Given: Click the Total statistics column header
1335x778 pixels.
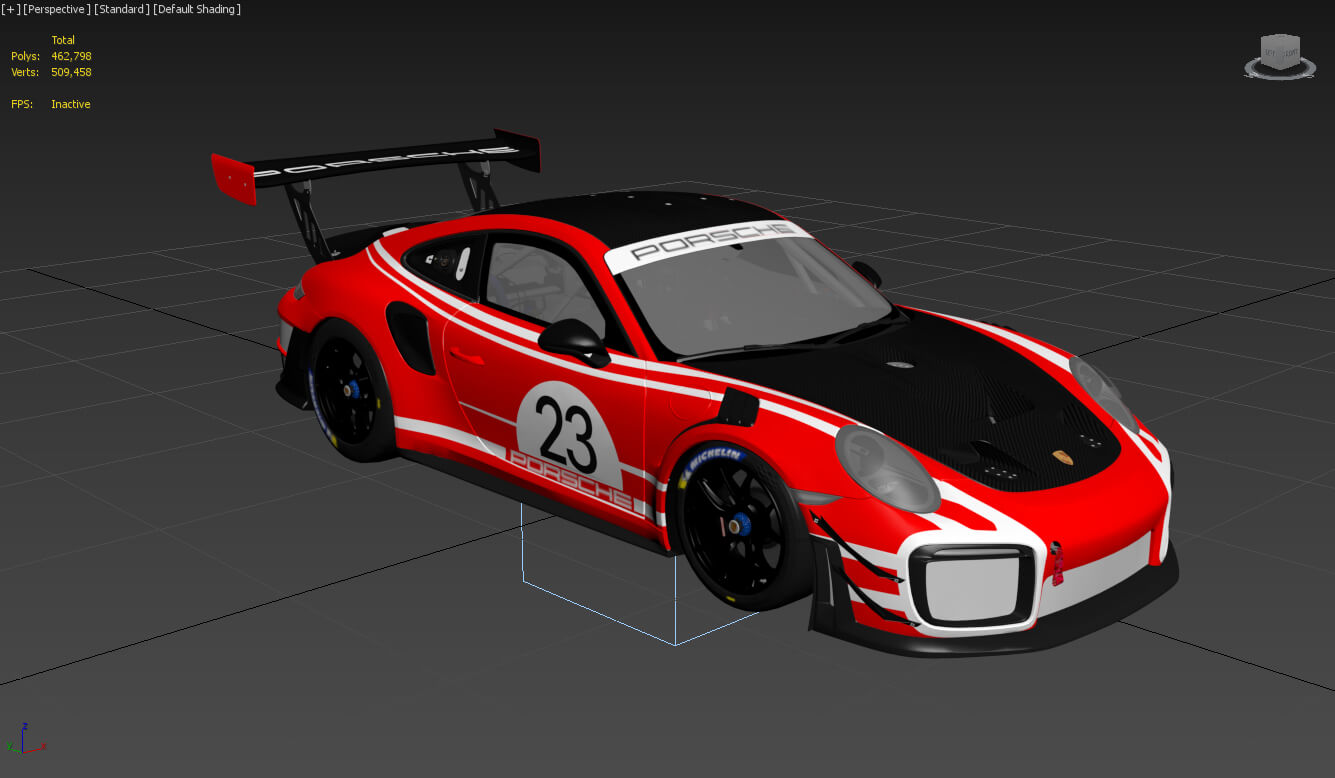Looking at the screenshot, I should click(63, 40).
